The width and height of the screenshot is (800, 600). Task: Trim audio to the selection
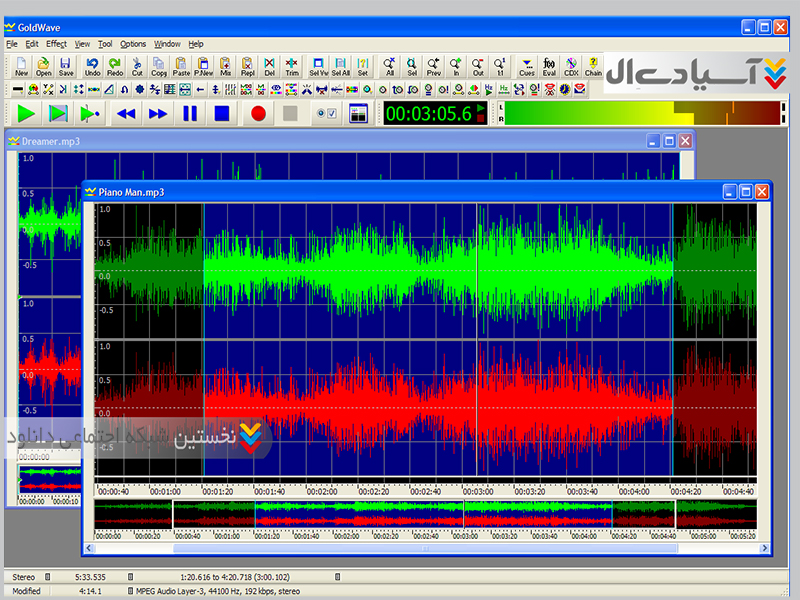(x=292, y=66)
